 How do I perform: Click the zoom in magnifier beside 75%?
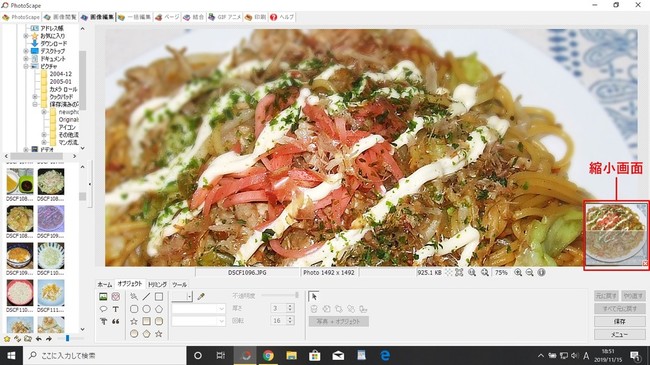click(518, 273)
